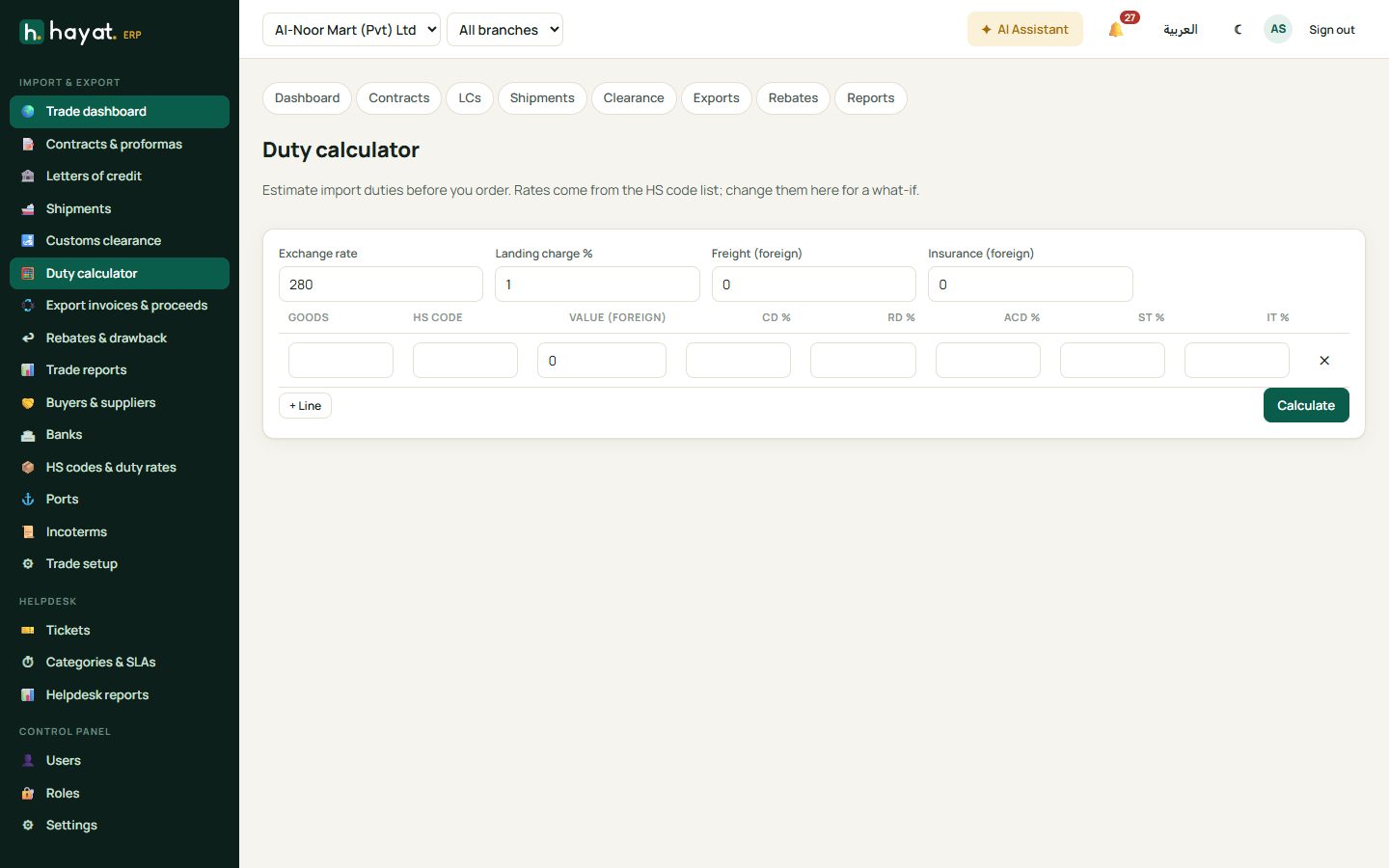Click the Tickets icon in Helpdesk

28,631
